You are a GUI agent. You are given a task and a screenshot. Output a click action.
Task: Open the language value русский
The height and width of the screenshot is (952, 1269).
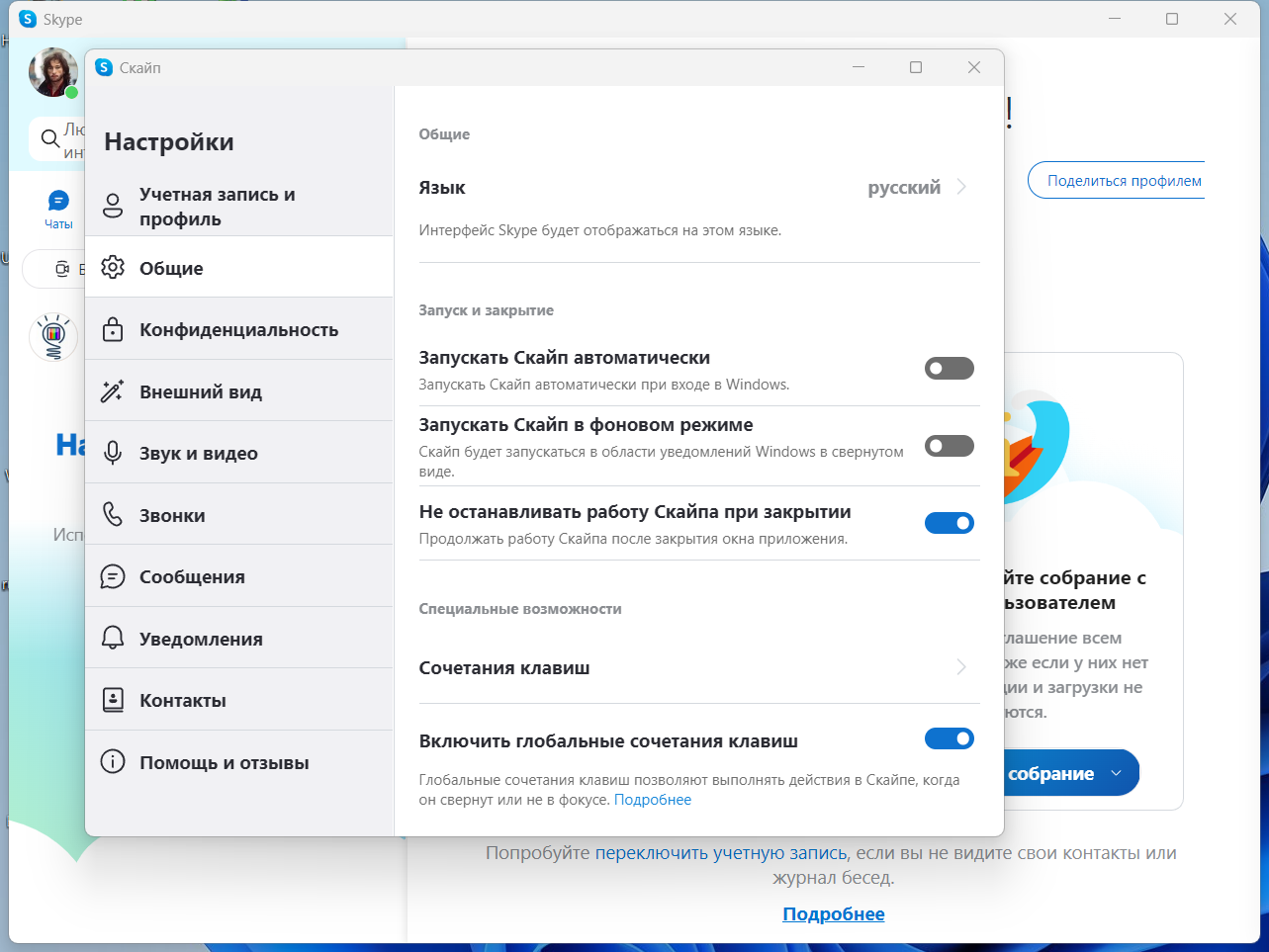click(x=904, y=188)
